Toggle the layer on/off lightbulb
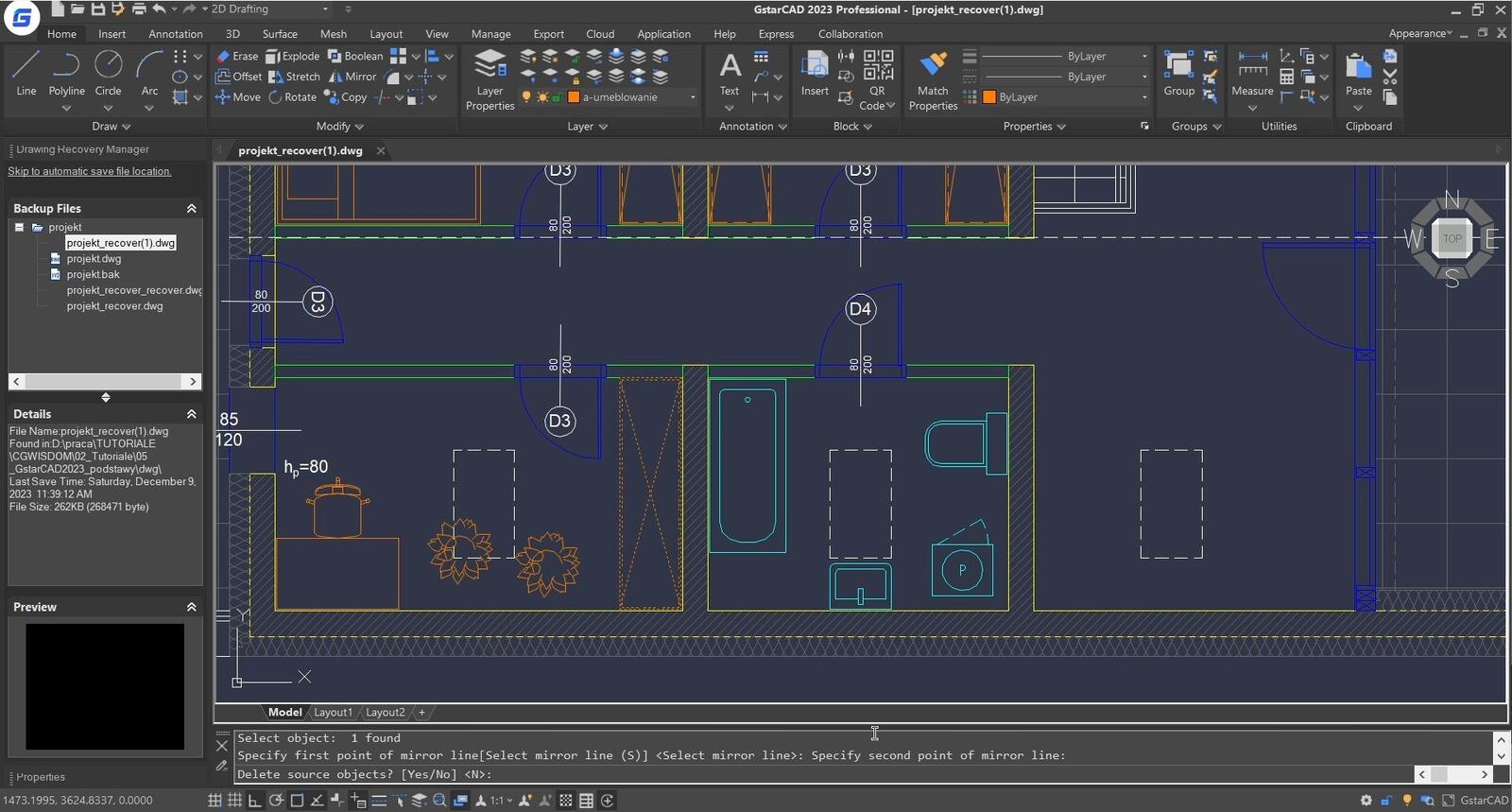The height and width of the screenshot is (812, 1512). [x=527, y=97]
